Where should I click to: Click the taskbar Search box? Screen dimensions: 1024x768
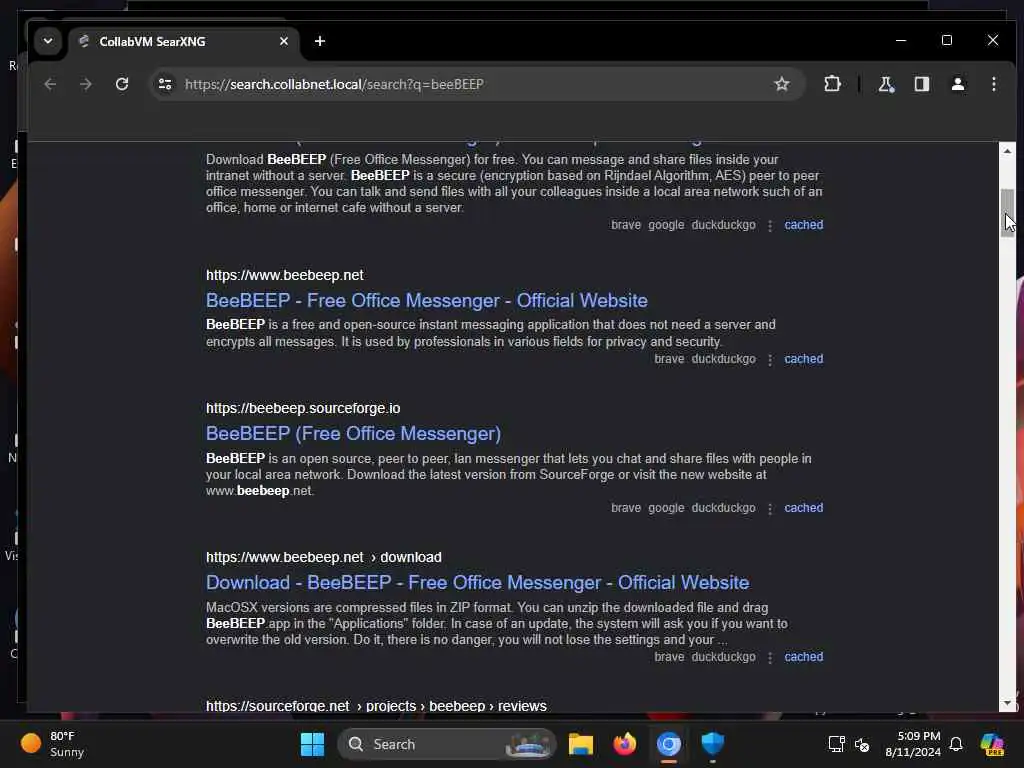coord(446,744)
